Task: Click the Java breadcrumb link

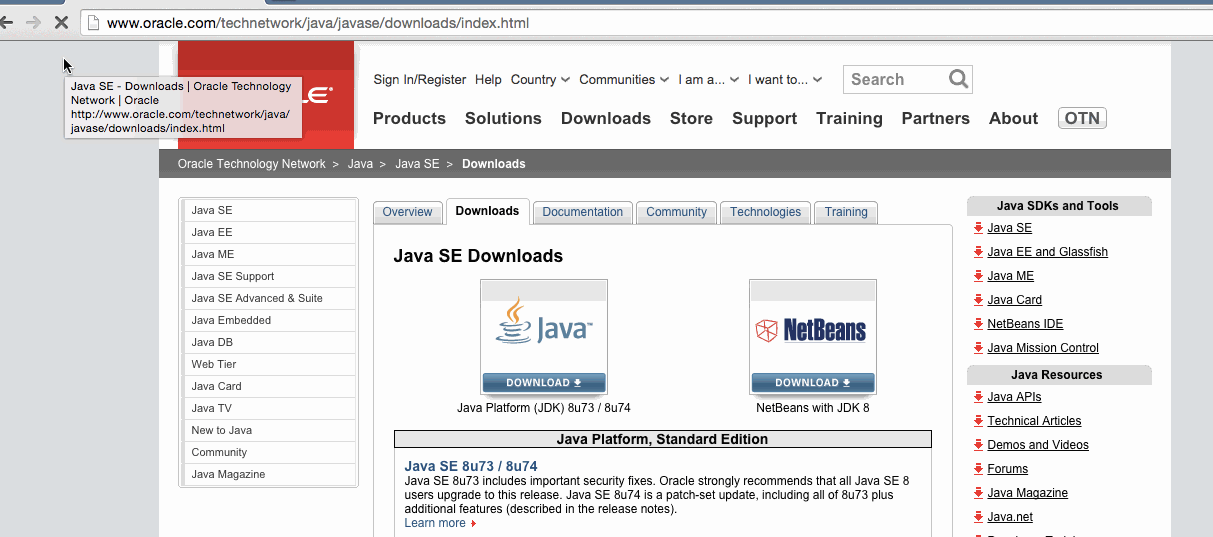Action: 360,164
